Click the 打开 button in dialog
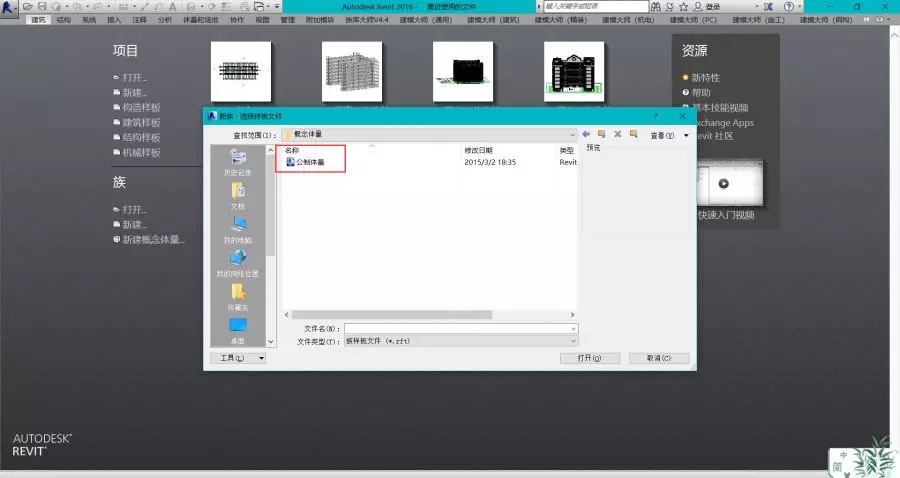This screenshot has width=900, height=478. pos(590,358)
